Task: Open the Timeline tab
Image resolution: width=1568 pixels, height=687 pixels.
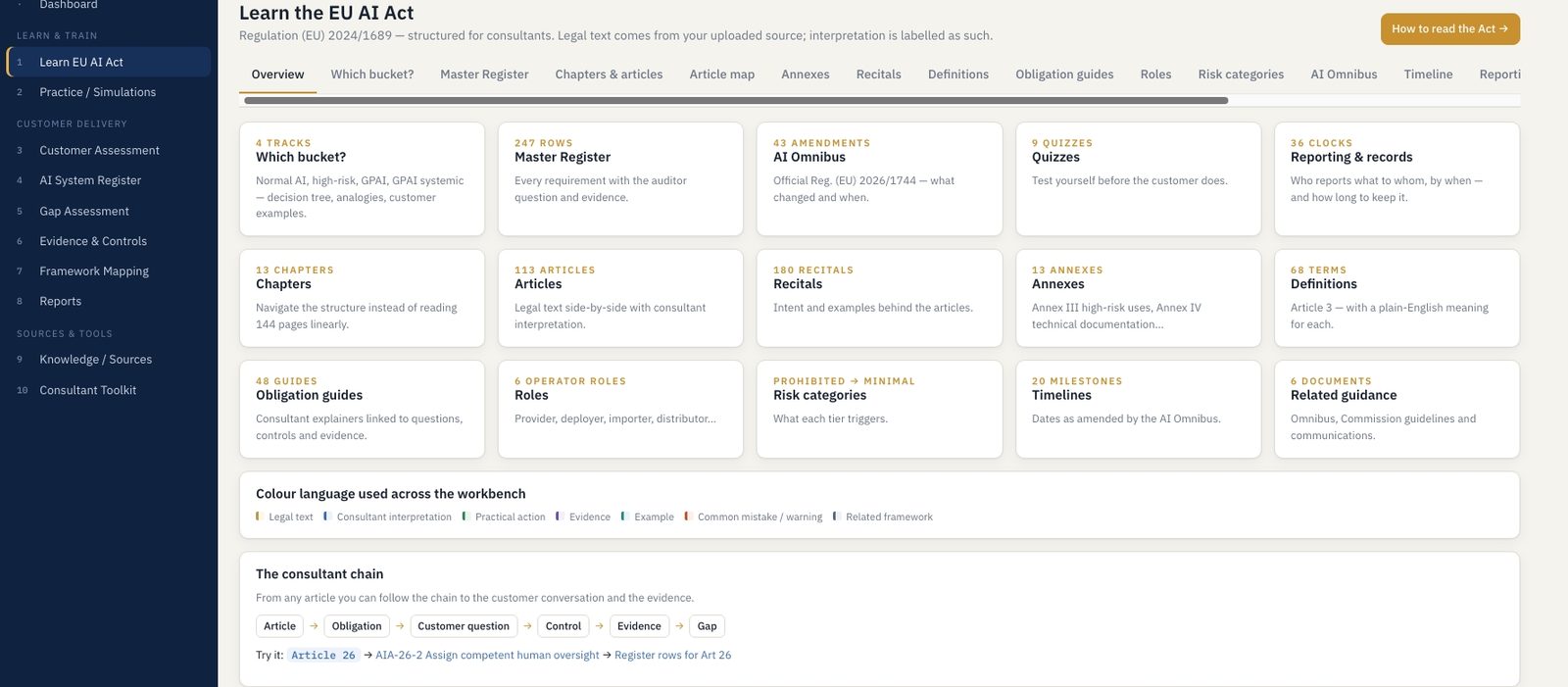Action: coord(1428,74)
